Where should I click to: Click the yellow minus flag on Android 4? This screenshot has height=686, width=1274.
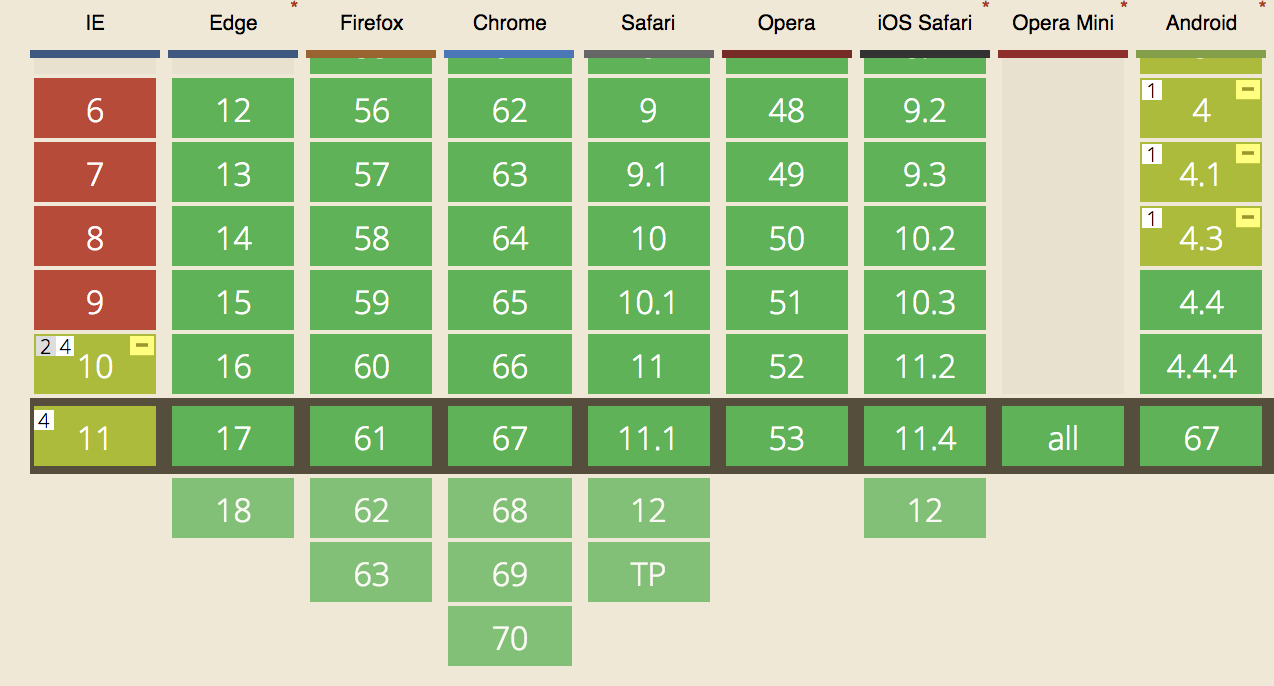pos(1247,90)
